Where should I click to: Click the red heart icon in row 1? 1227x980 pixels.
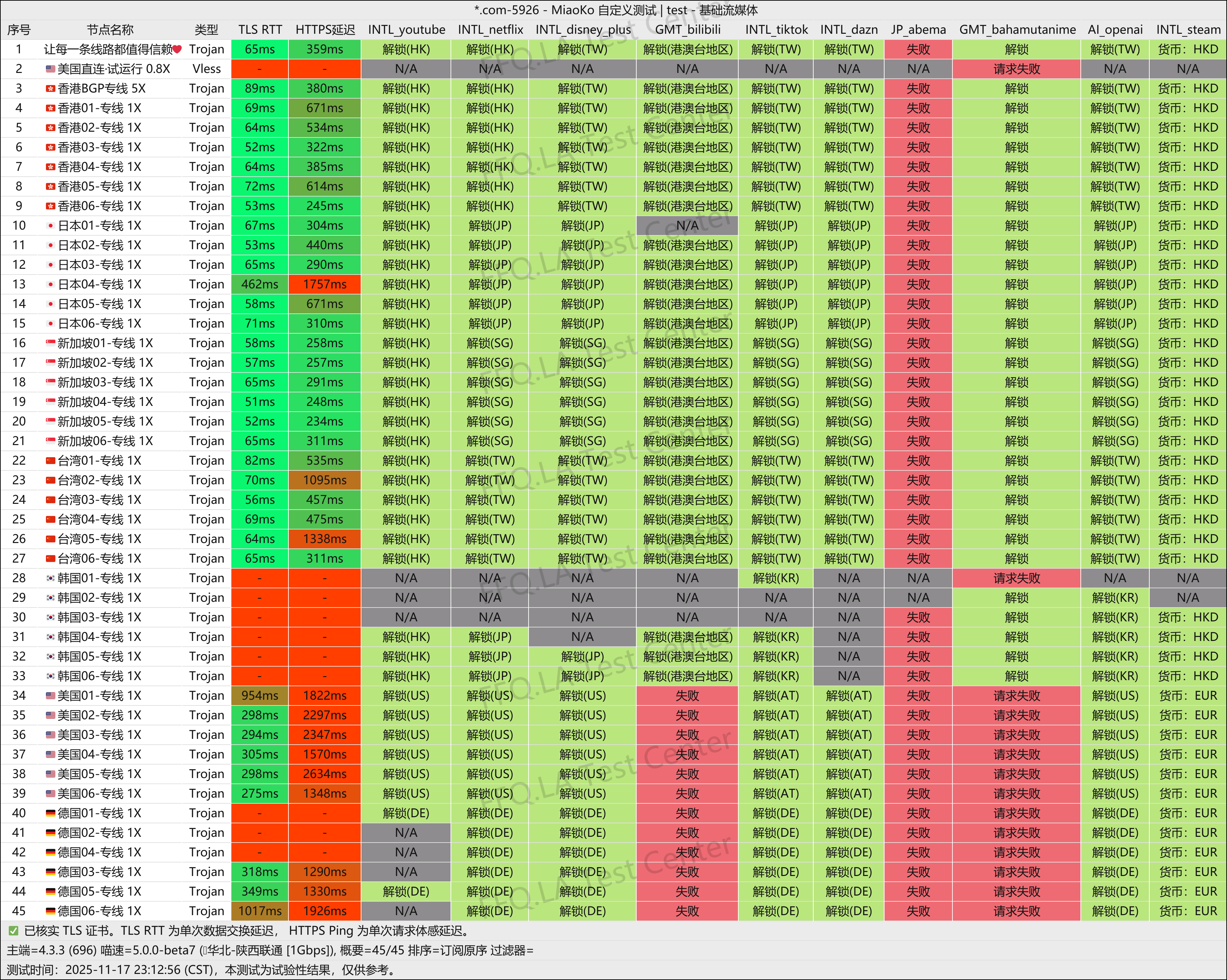(177, 50)
